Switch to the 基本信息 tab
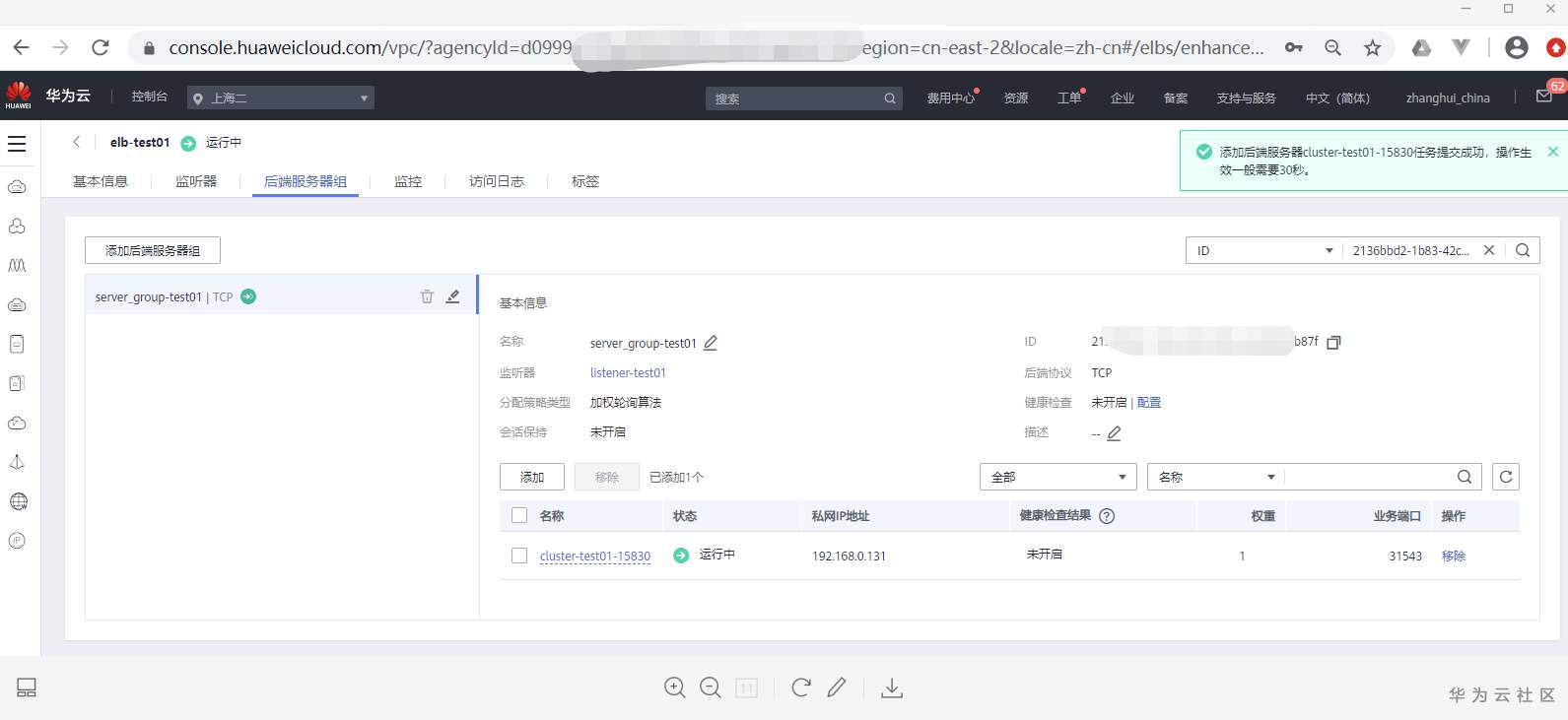Viewport: 1568px width, 720px height. [x=101, y=181]
